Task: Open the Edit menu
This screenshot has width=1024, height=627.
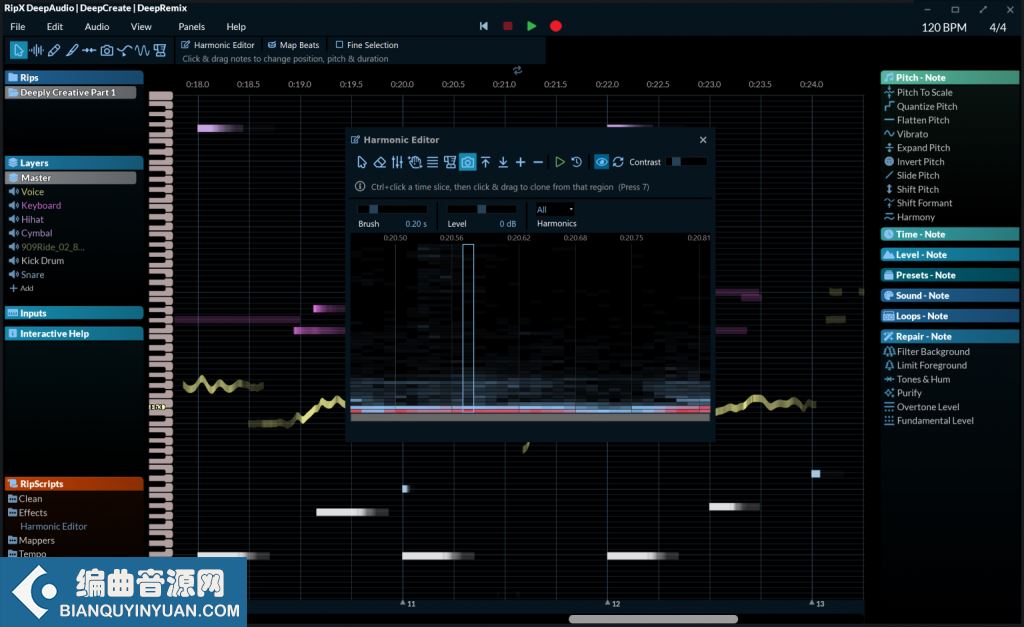Action: pos(55,27)
